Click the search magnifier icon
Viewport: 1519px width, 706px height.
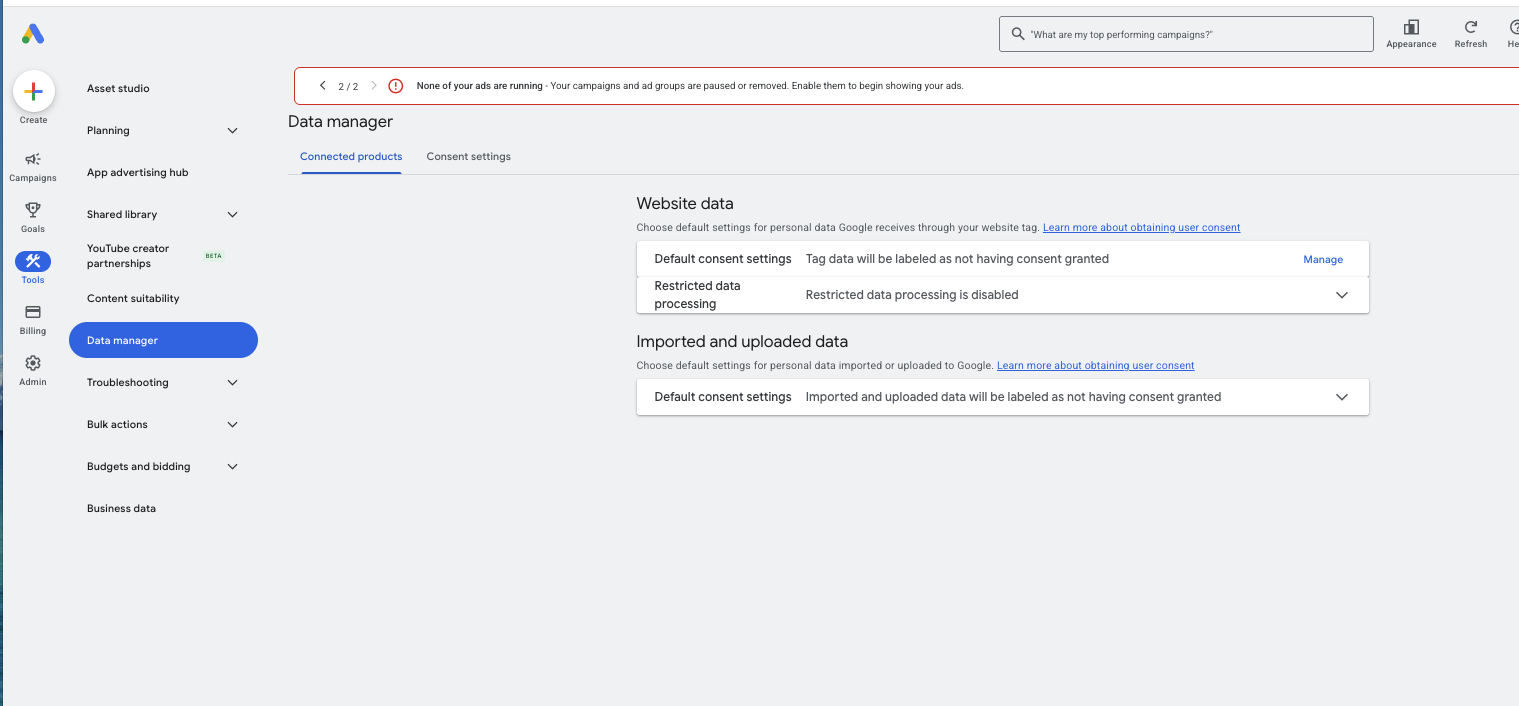point(1018,34)
